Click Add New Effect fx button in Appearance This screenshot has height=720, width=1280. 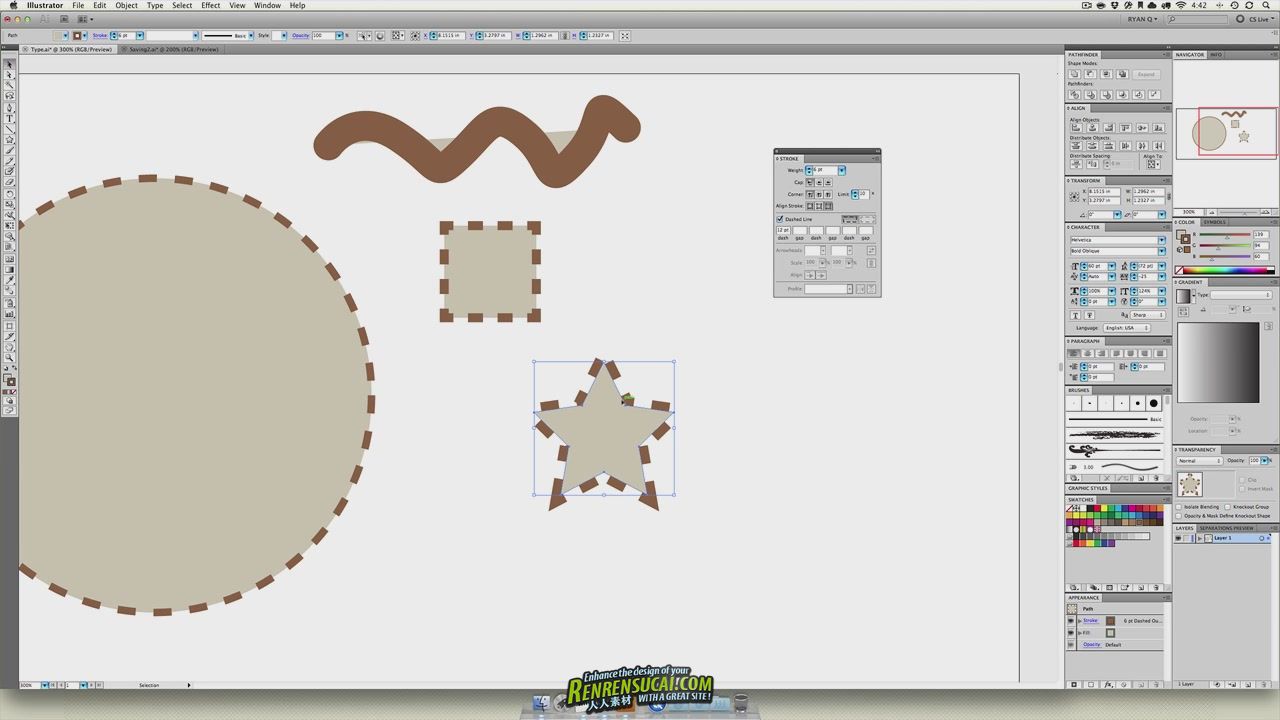coord(1109,684)
